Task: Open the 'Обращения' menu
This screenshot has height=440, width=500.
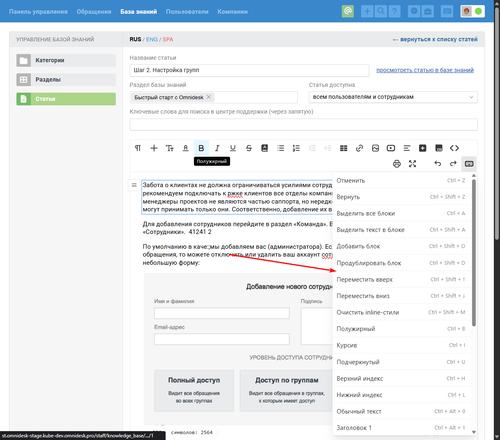Action: 94,12
